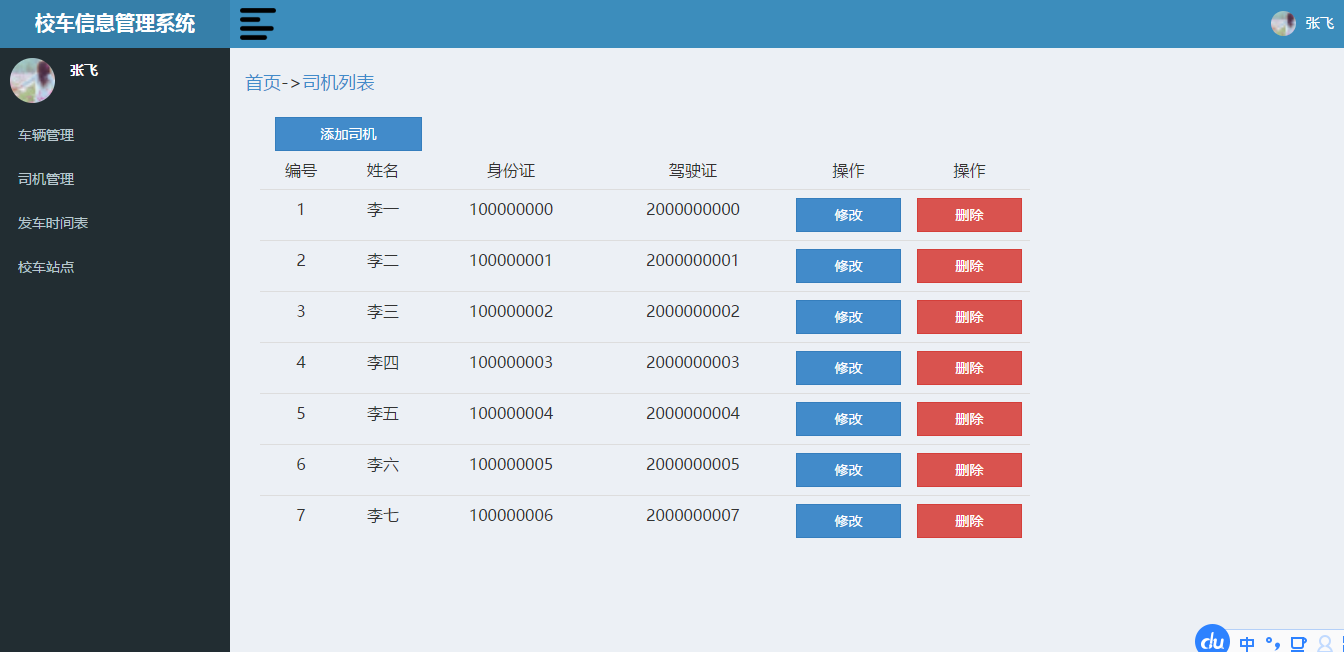Image resolution: width=1344 pixels, height=652 pixels.
Task: Click license number 2000000000
Action: click(693, 209)
